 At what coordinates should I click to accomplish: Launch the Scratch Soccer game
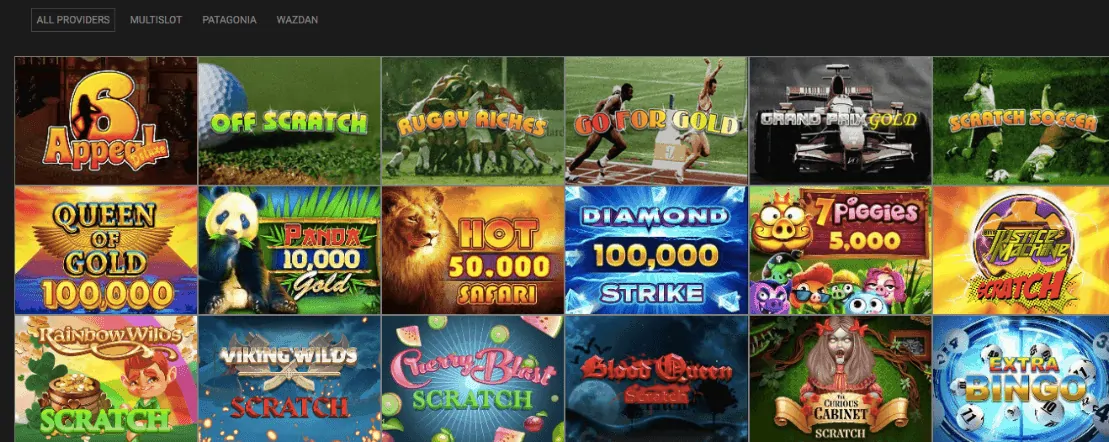point(1021,121)
